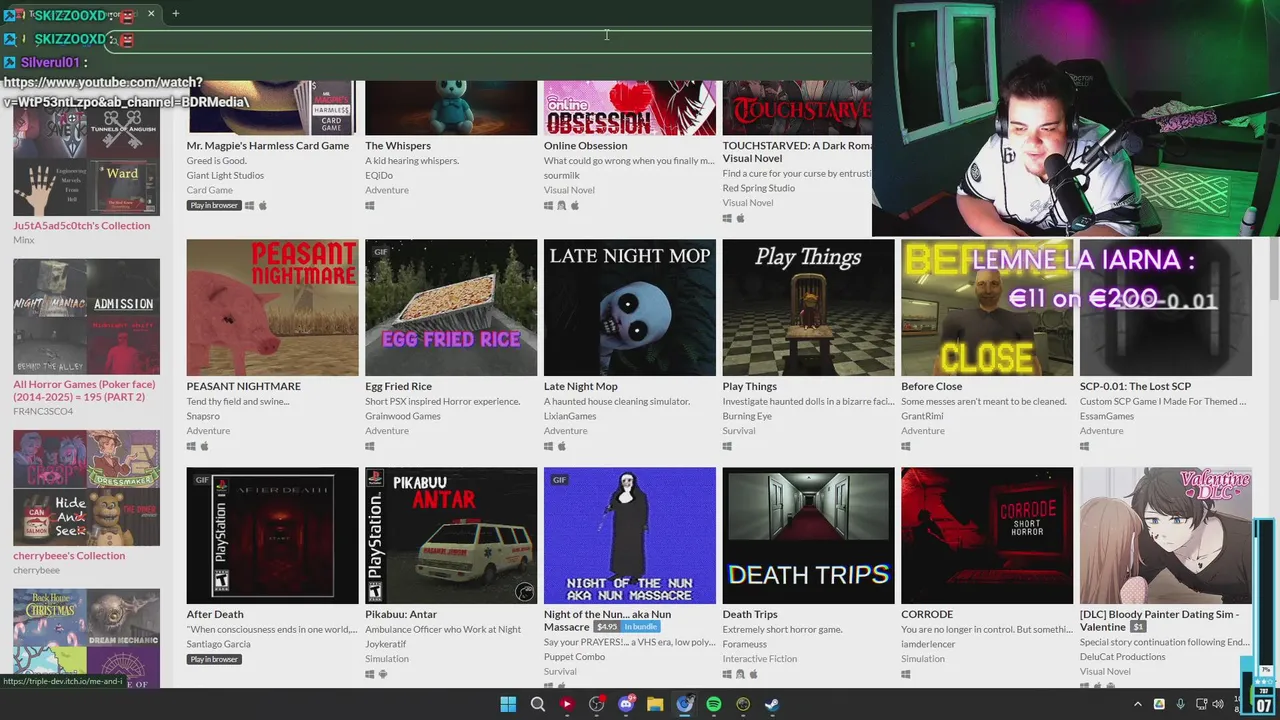This screenshot has width=1280, height=720.
Task: Click Death Trips hallway thumbnail
Action: pyautogui.click(x=808, y=536)
